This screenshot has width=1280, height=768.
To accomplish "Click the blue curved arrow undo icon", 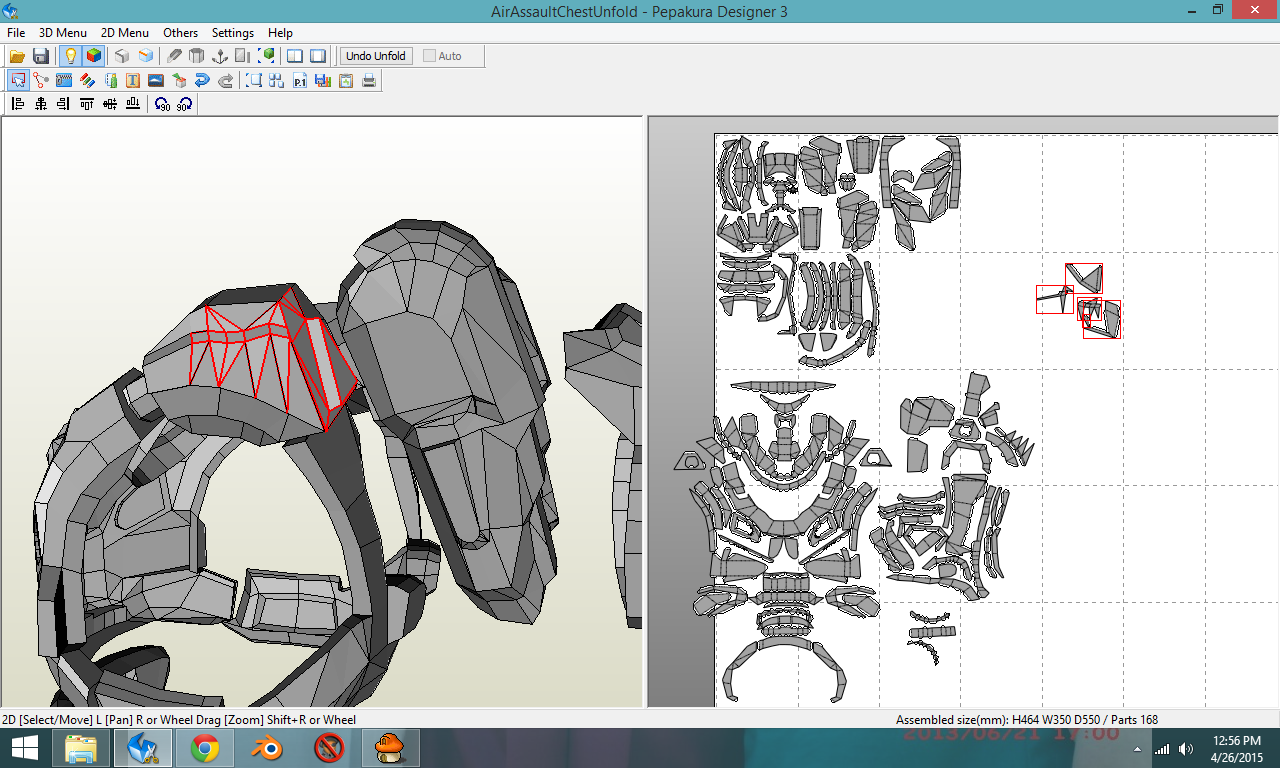I will pyautogui.click(x=202, y=80).
